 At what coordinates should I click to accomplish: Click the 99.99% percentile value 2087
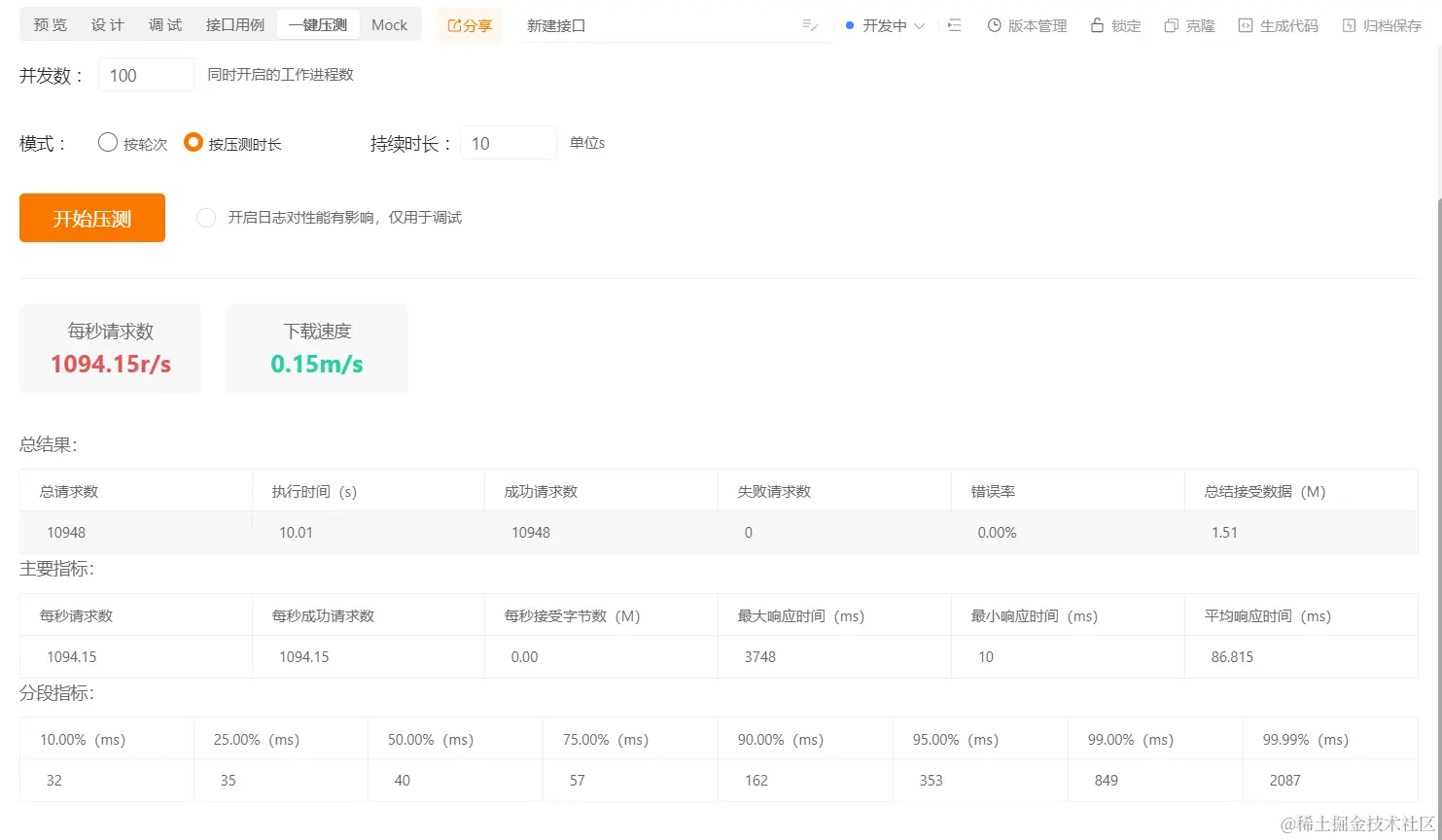tap(1284, 781)
